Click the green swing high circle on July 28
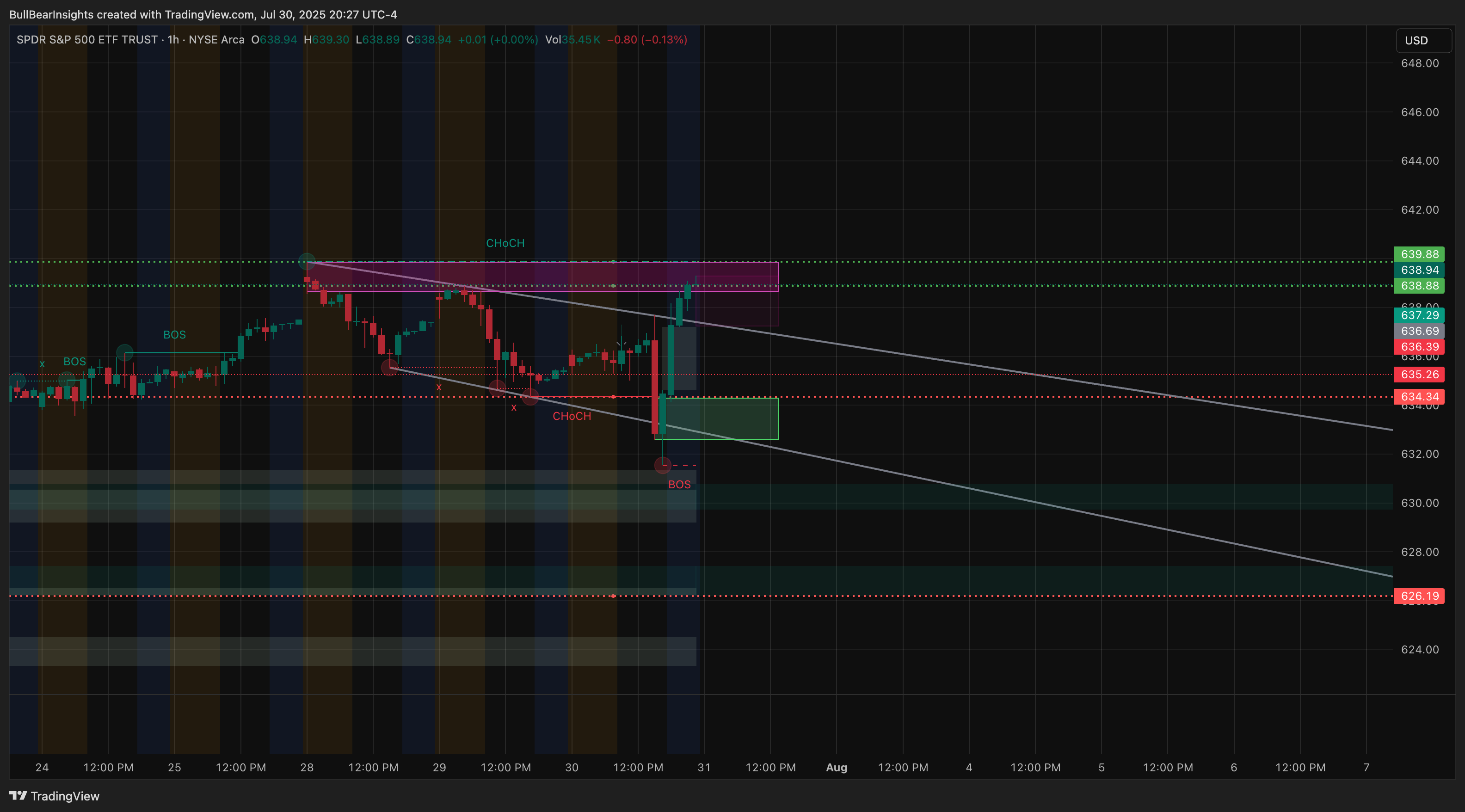Viewport: 1465px width, 812px height. (307, 262)
